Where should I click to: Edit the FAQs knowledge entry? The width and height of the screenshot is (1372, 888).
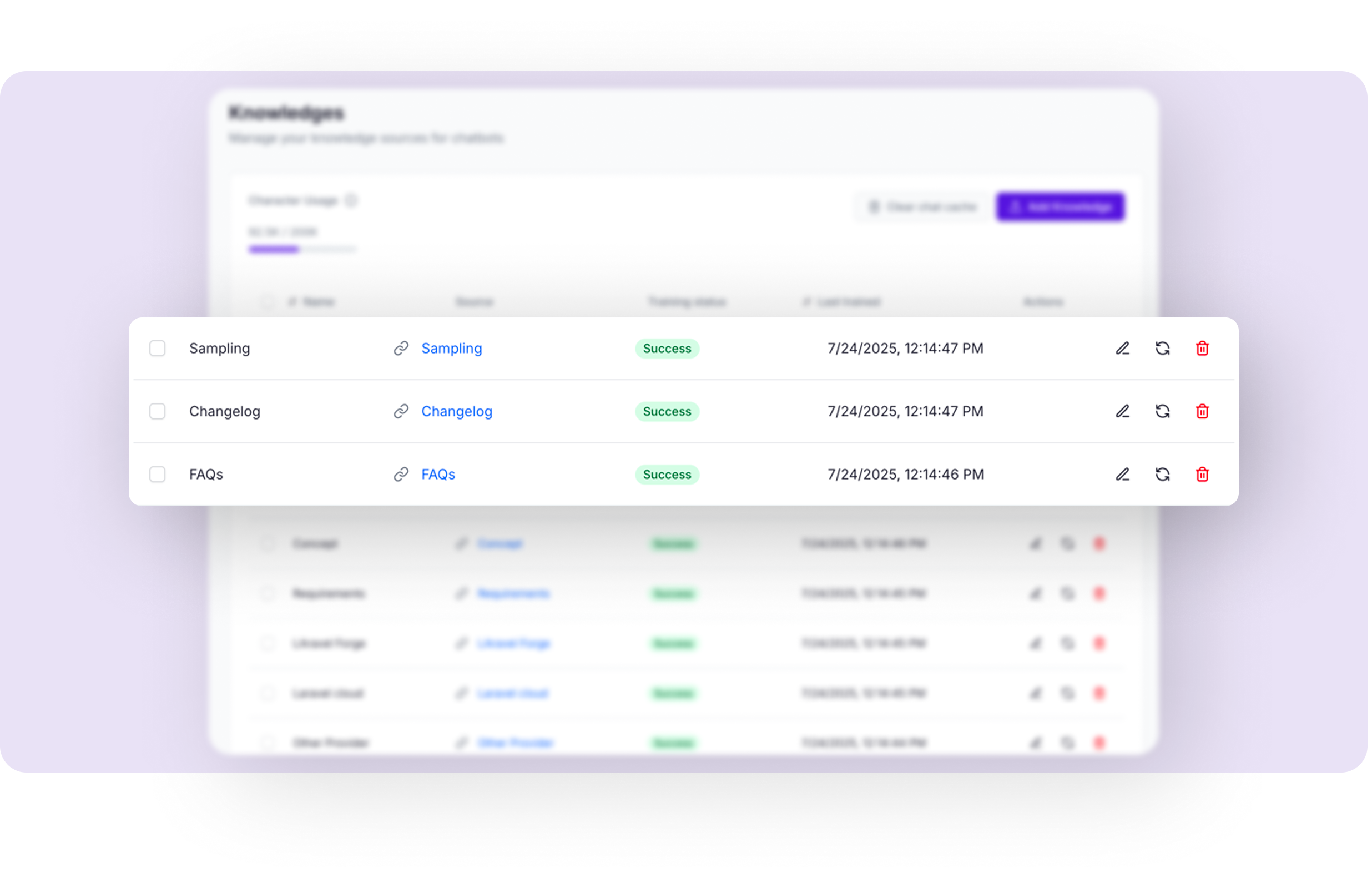pyautogui.click(x=1122, y=474)
